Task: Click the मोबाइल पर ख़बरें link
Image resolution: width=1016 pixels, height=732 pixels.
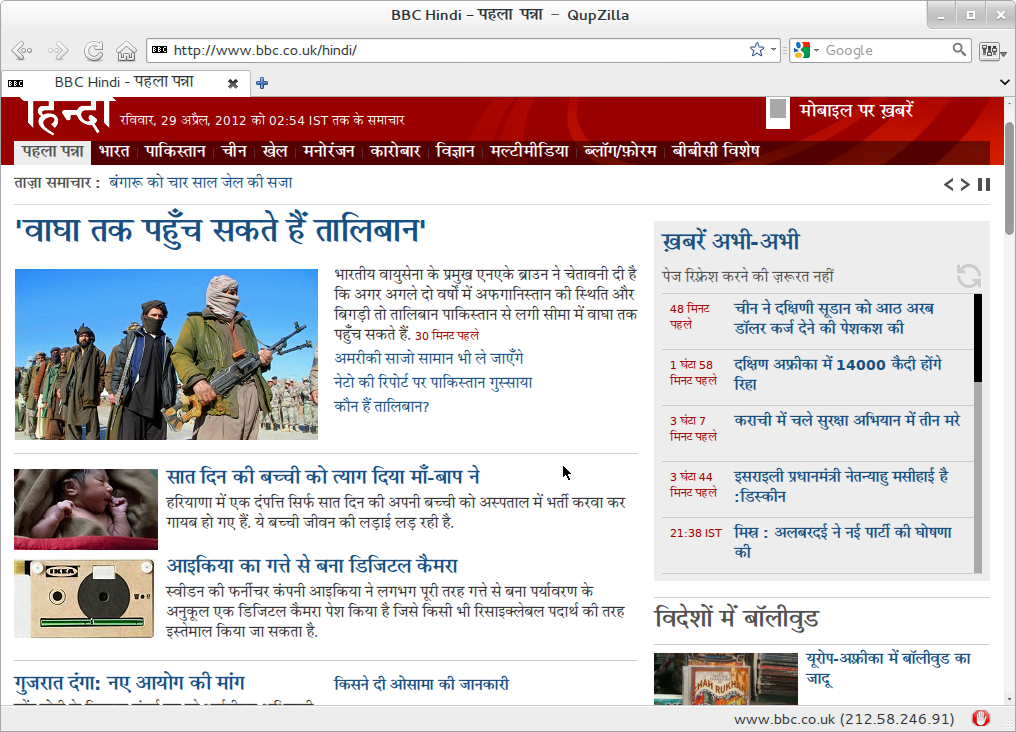Action: pos(856,111)
